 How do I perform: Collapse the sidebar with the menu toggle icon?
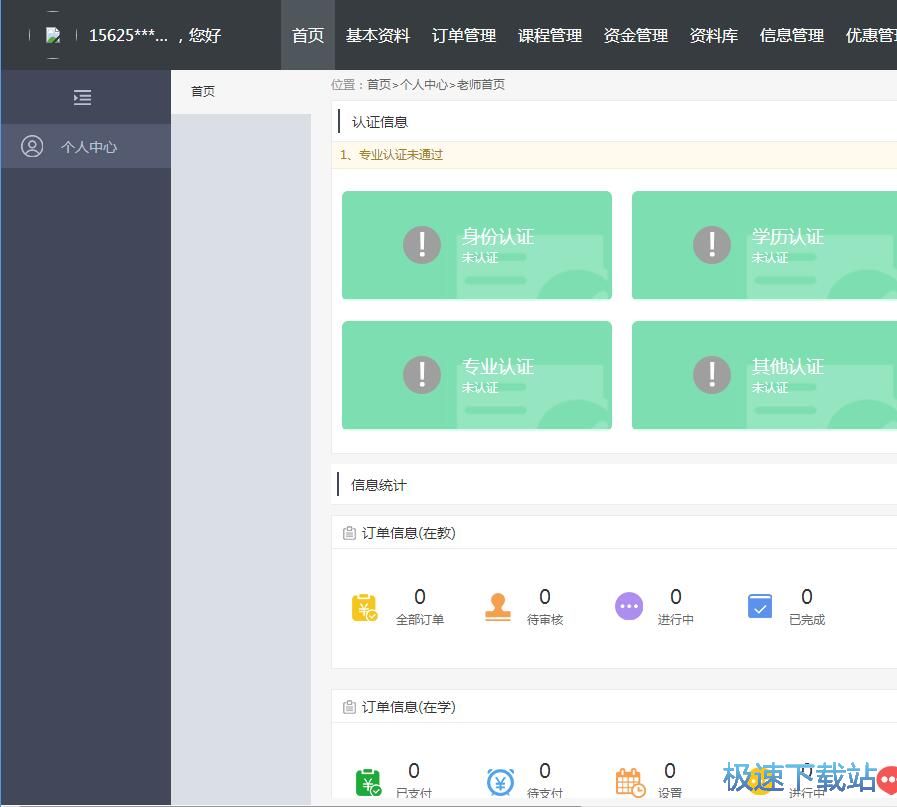pos(83,97)
